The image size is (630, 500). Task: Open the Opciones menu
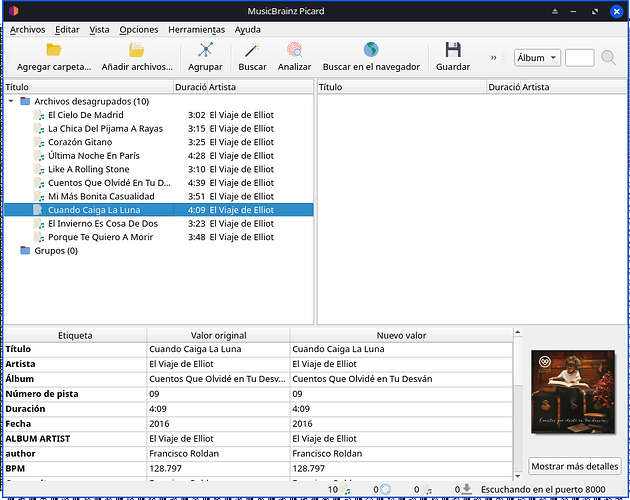coord(139,30)
